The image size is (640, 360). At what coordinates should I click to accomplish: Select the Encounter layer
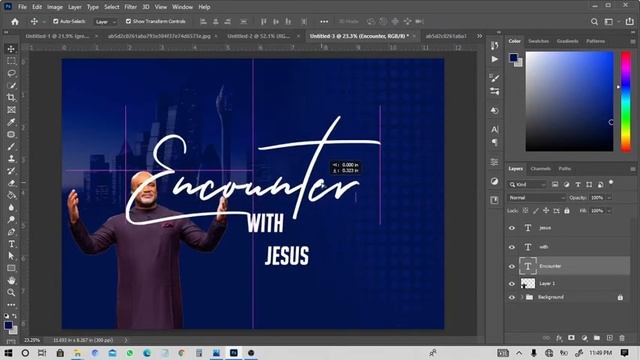568,266
